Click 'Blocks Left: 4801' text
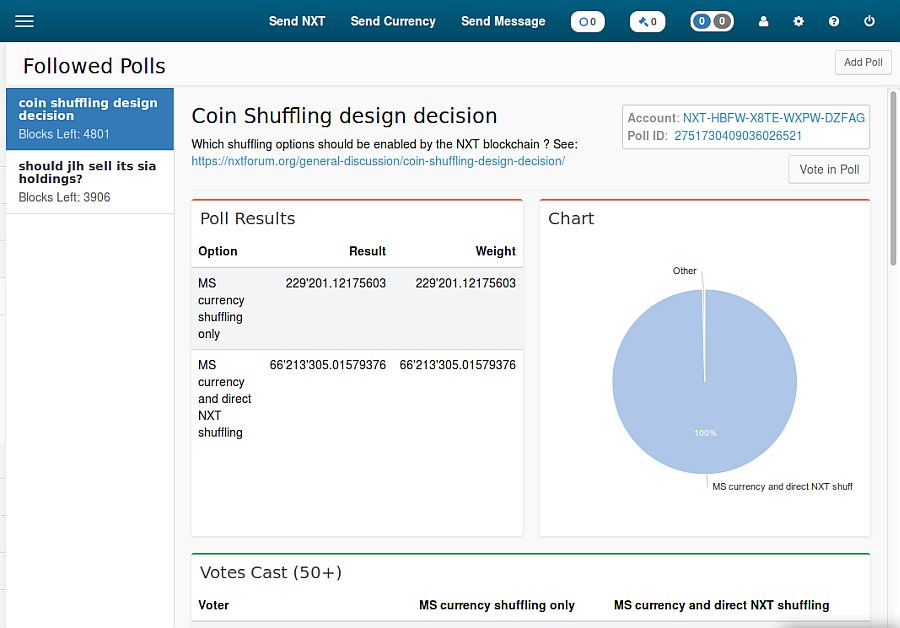Image resolution: width=900 pixels, height=628 pixels. tap(64, 134)
